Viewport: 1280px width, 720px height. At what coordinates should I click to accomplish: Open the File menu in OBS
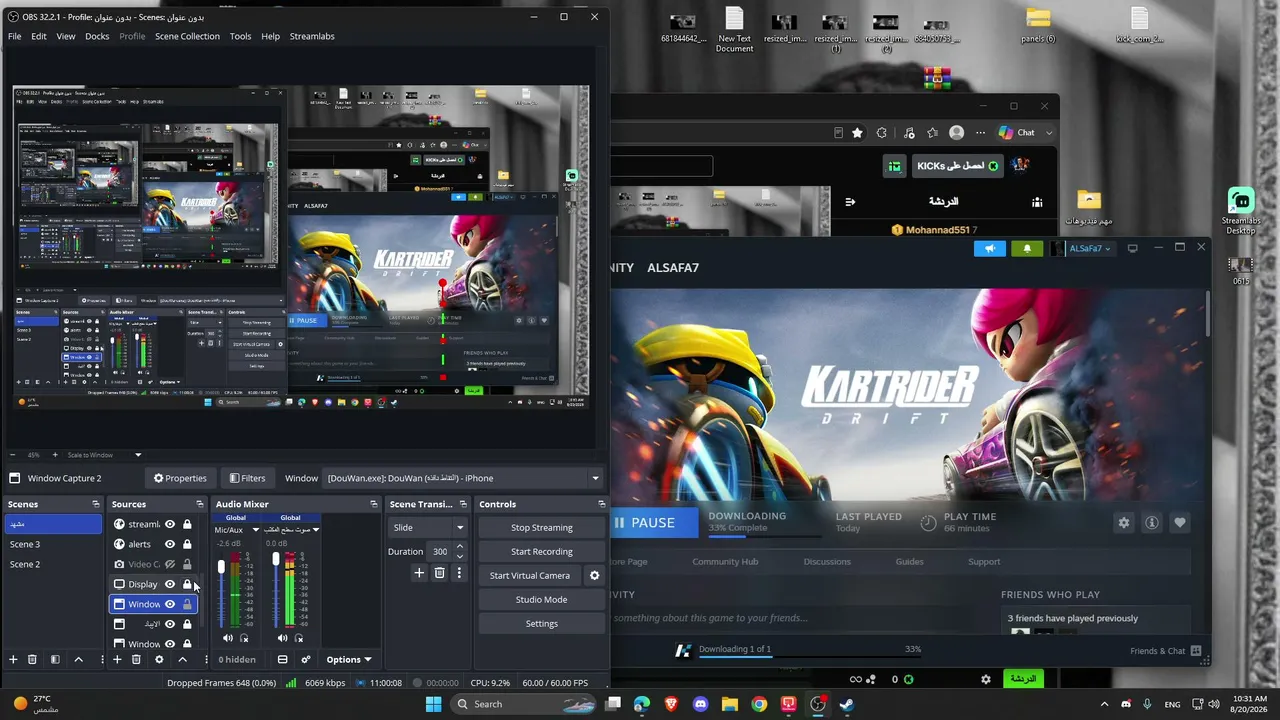coord(15,36)
